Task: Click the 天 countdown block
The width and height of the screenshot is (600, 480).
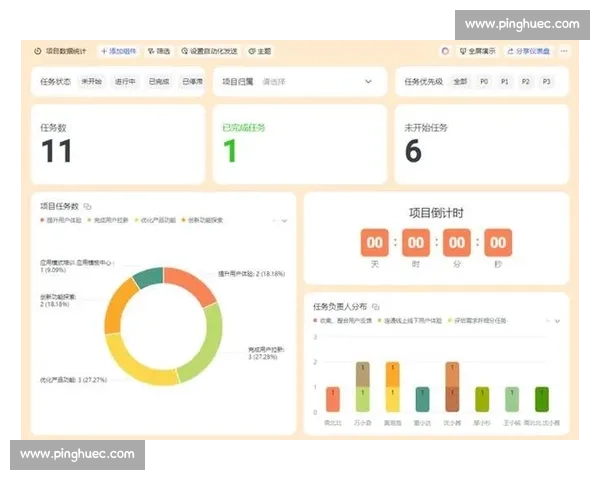Action: click(375, 243)
